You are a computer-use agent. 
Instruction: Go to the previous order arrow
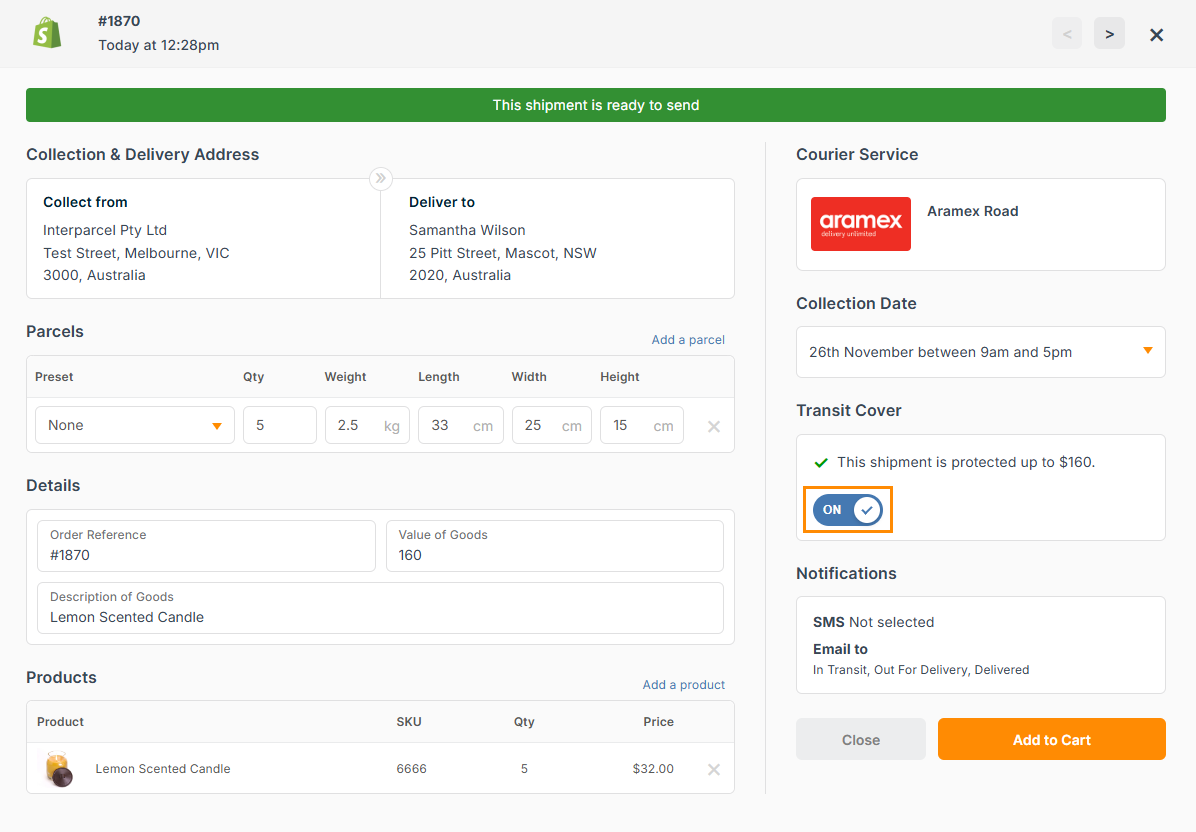tap(1066, 34)
